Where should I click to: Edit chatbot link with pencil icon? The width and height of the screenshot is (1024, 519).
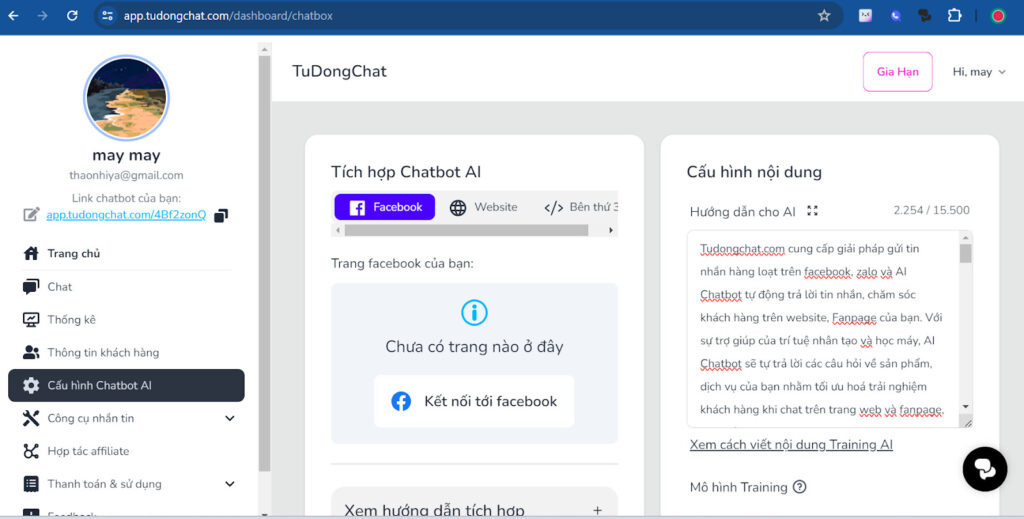(31, 214)
